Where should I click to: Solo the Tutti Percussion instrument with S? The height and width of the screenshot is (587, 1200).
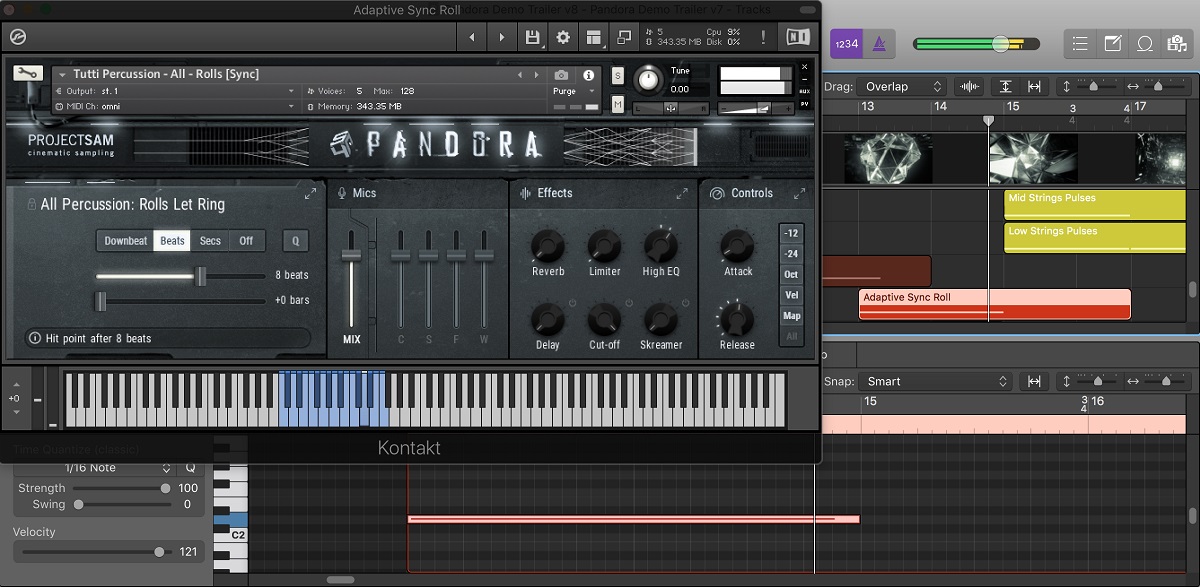click(617, 76)
